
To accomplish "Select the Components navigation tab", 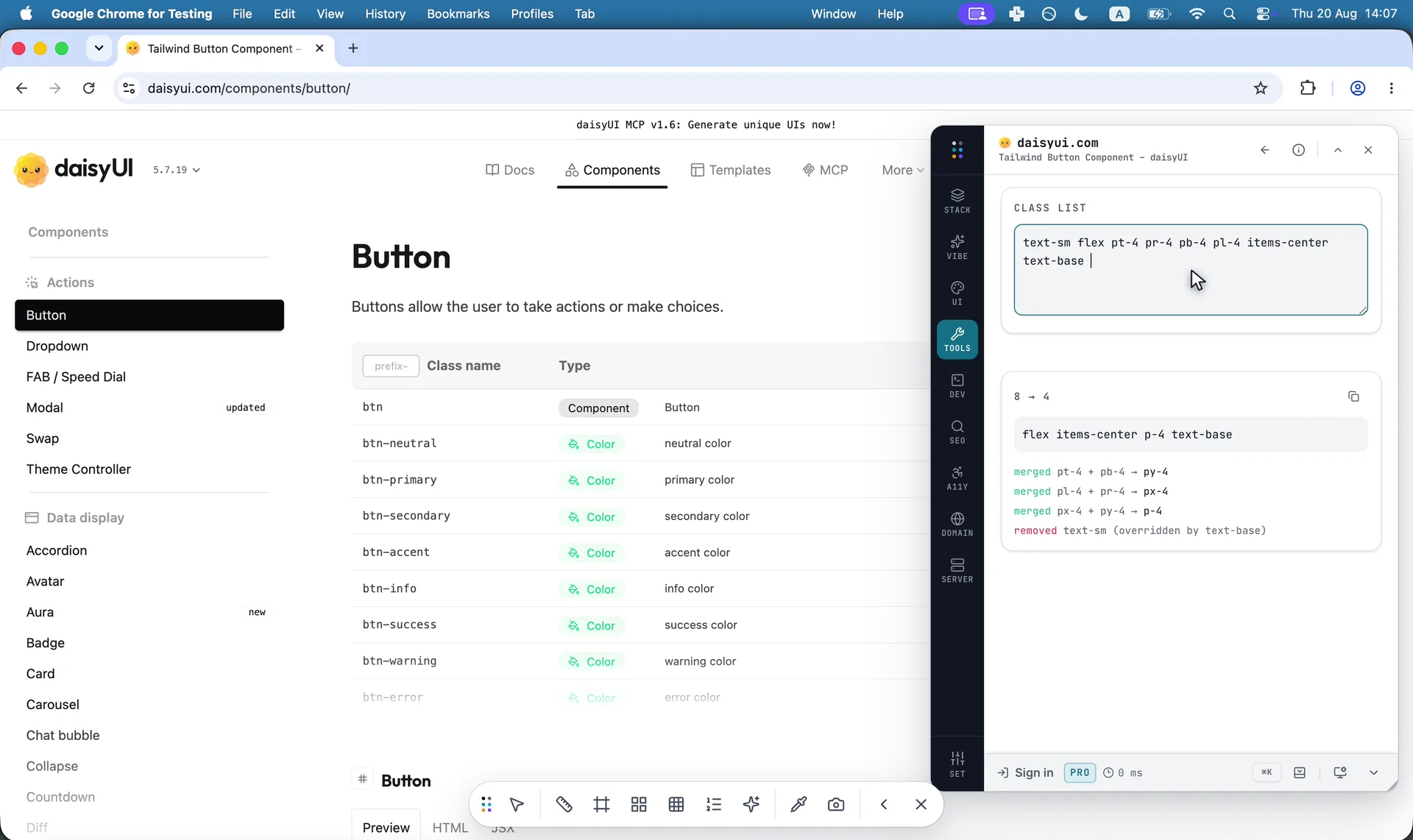I will (612, 170).
